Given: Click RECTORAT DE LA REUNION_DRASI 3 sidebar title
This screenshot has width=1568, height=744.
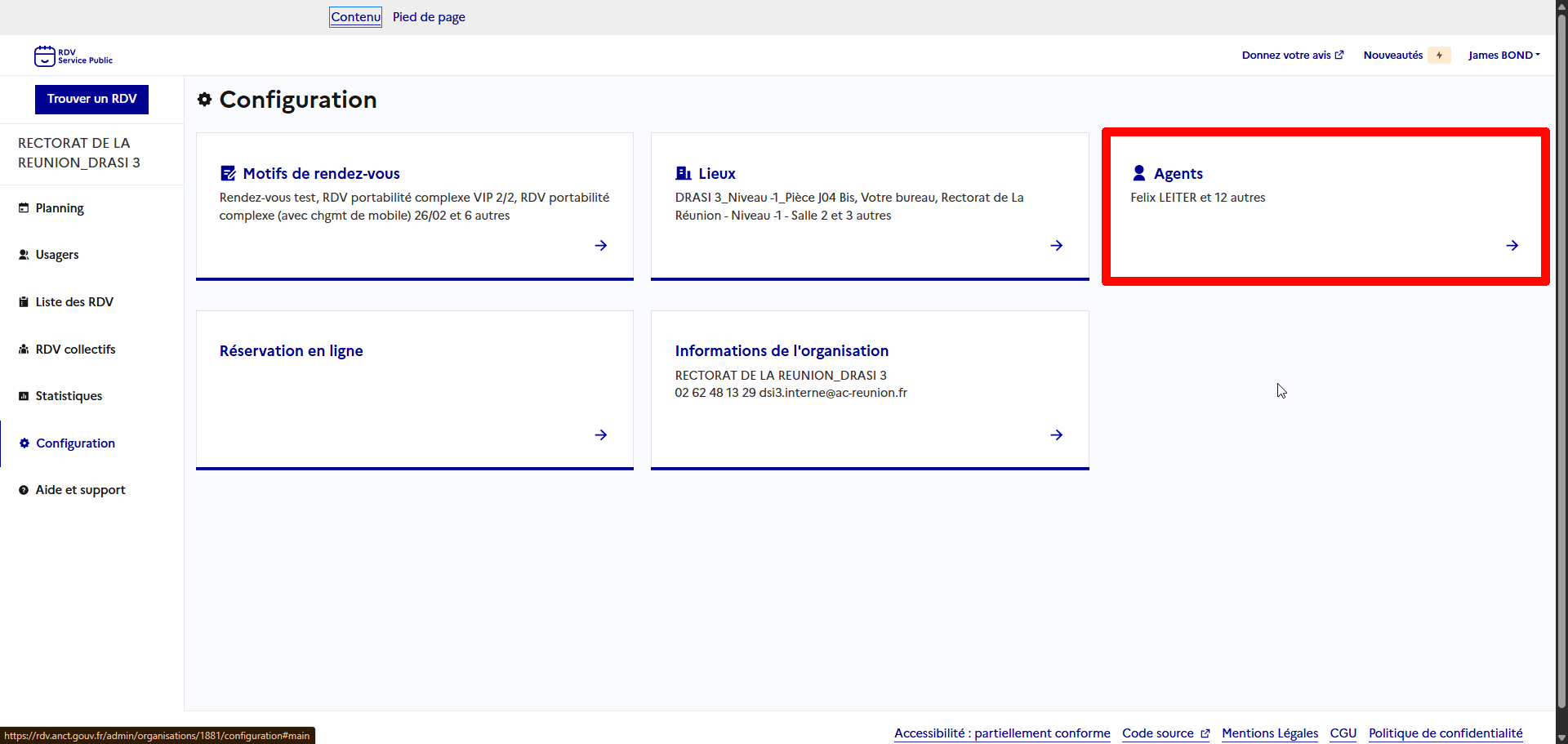Looking at the screenshot, I should point(78,153).
